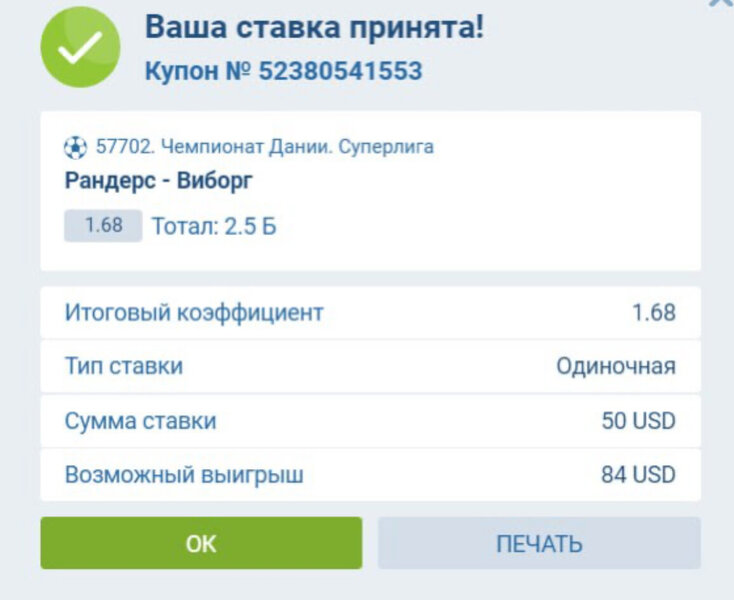Click the Тотал: 2.5 Б bet label
Screen dimensions: 734x600
[214, 227]
